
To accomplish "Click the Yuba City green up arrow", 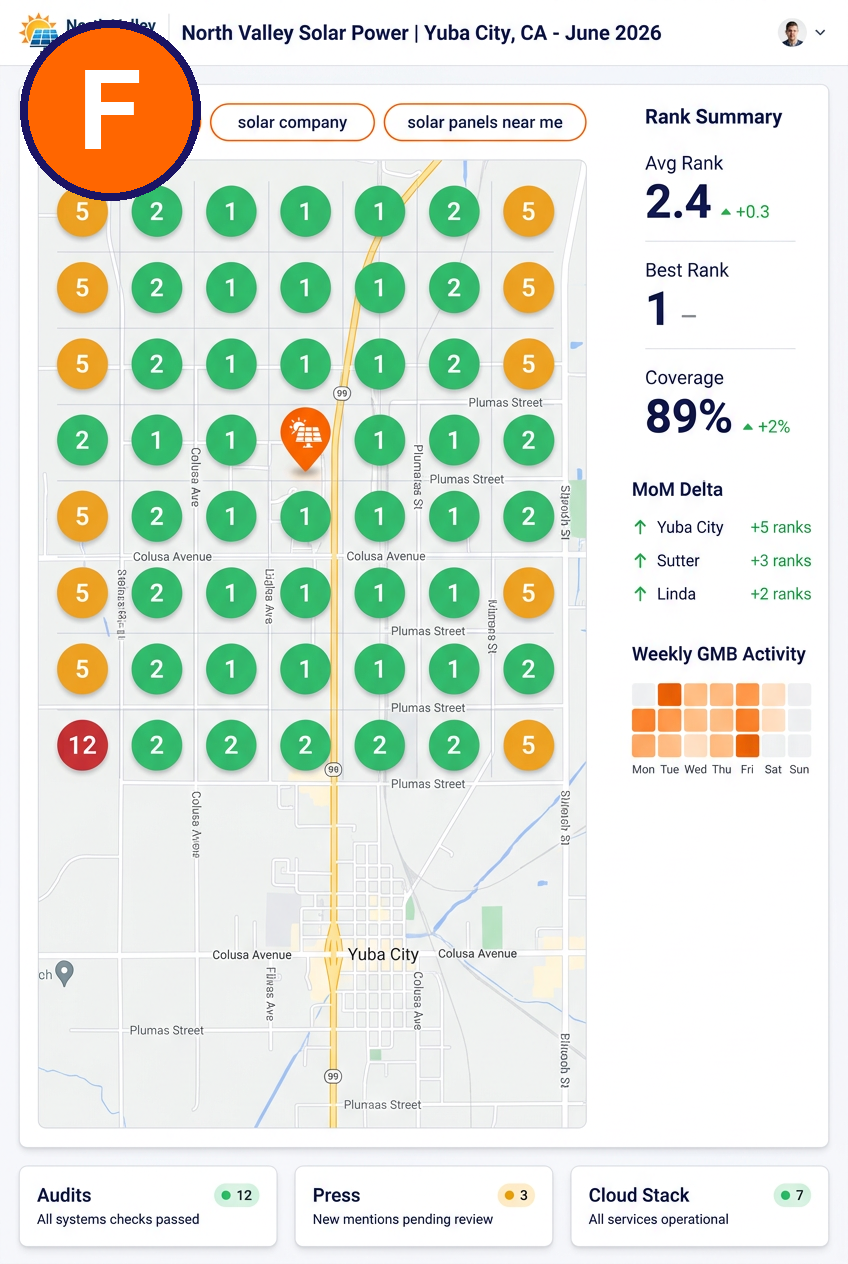I will coord(640,527).
